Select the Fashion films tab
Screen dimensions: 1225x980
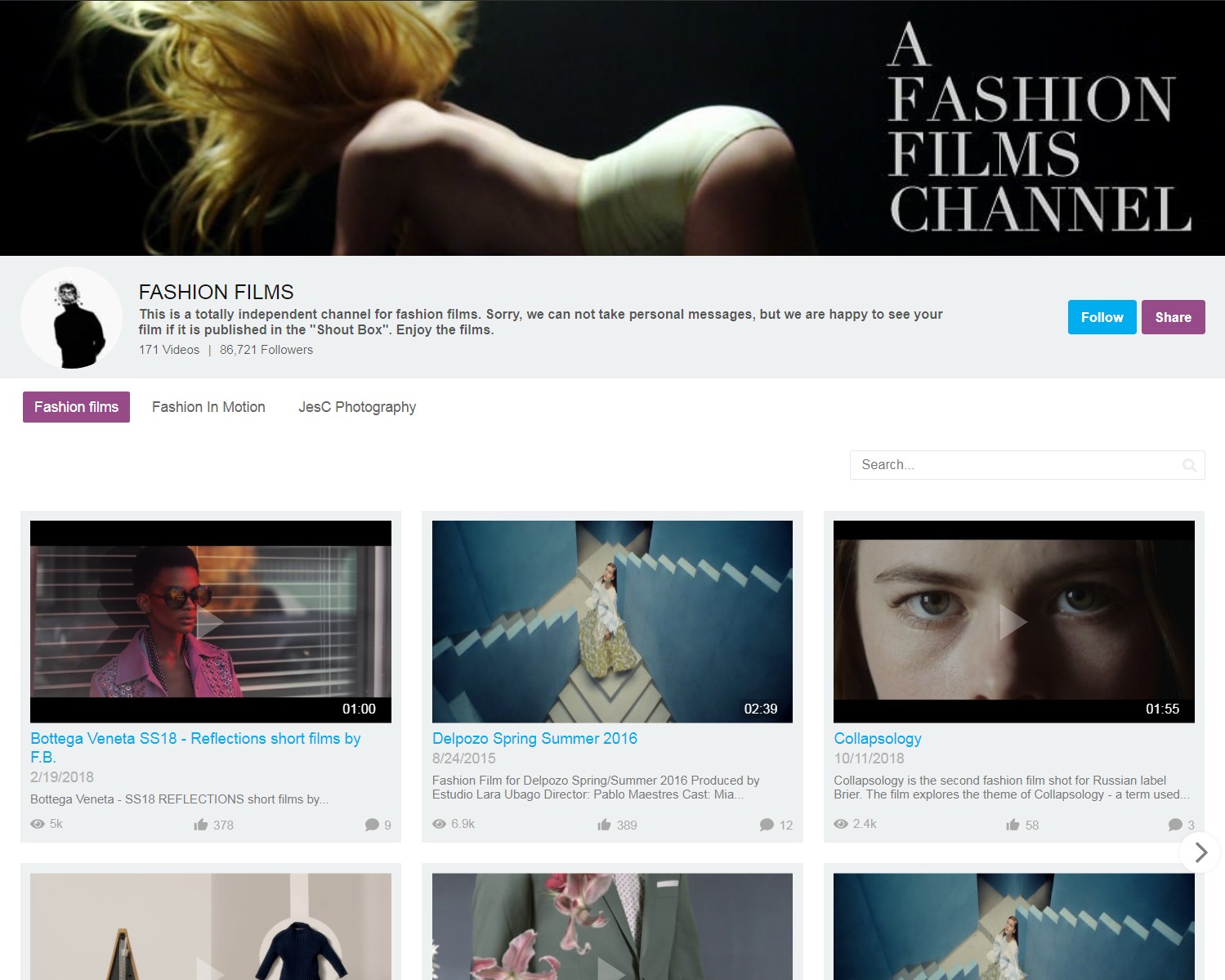pyautogui.click(x=76, y=407)
